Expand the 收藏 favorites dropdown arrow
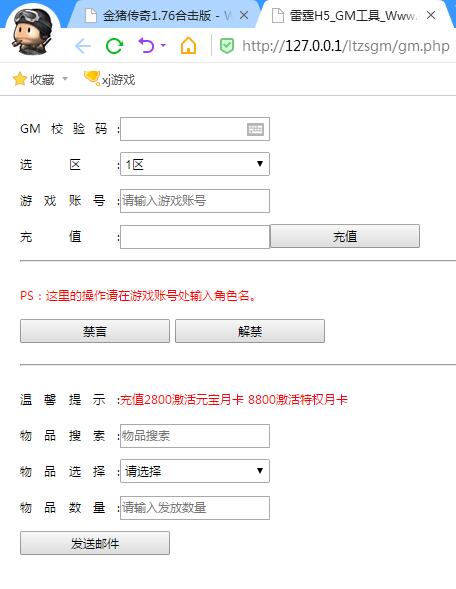The image size is (456, 589). point(65,79)
